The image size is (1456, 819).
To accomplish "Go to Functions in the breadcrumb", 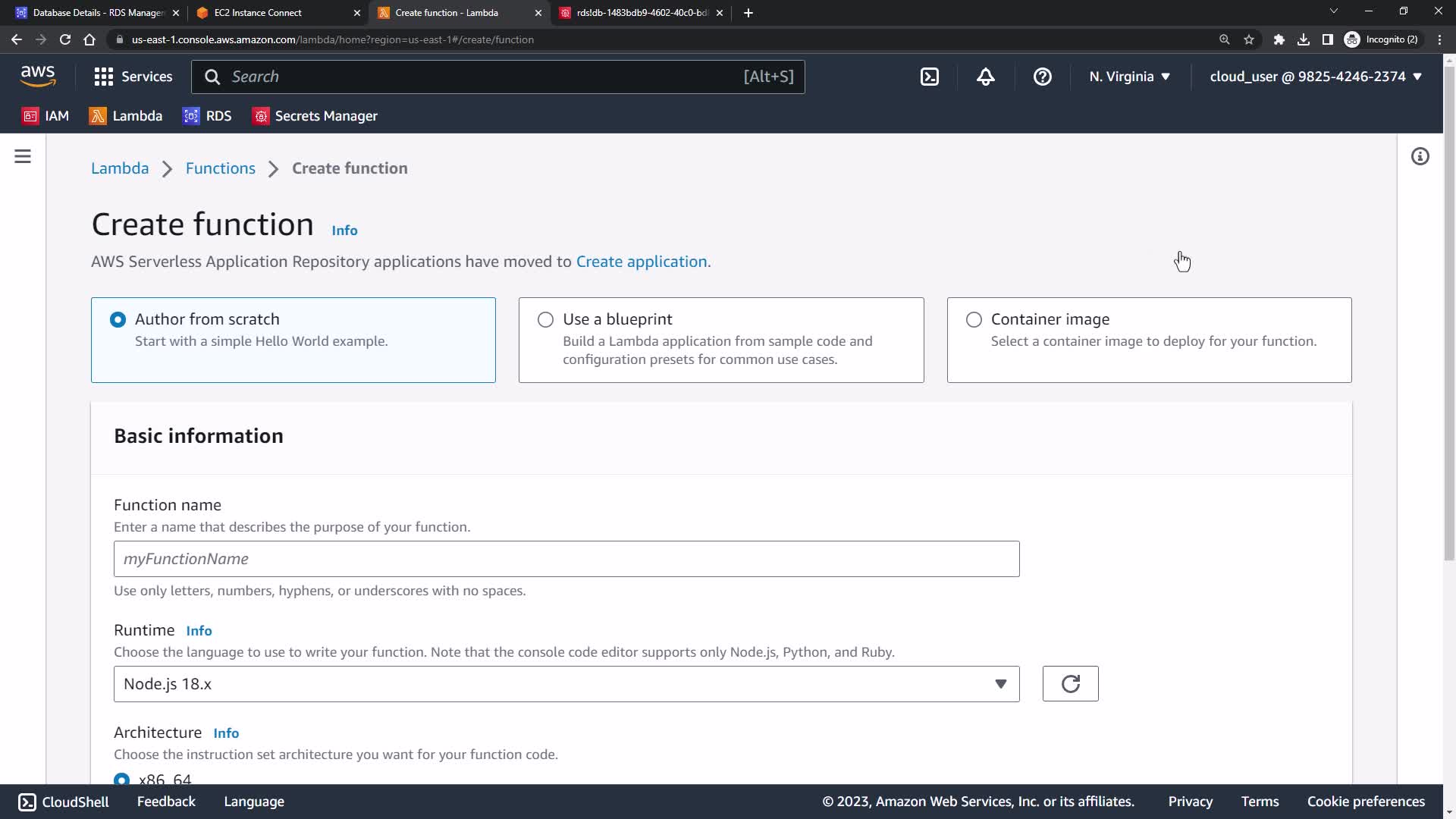I will point(220,168).
